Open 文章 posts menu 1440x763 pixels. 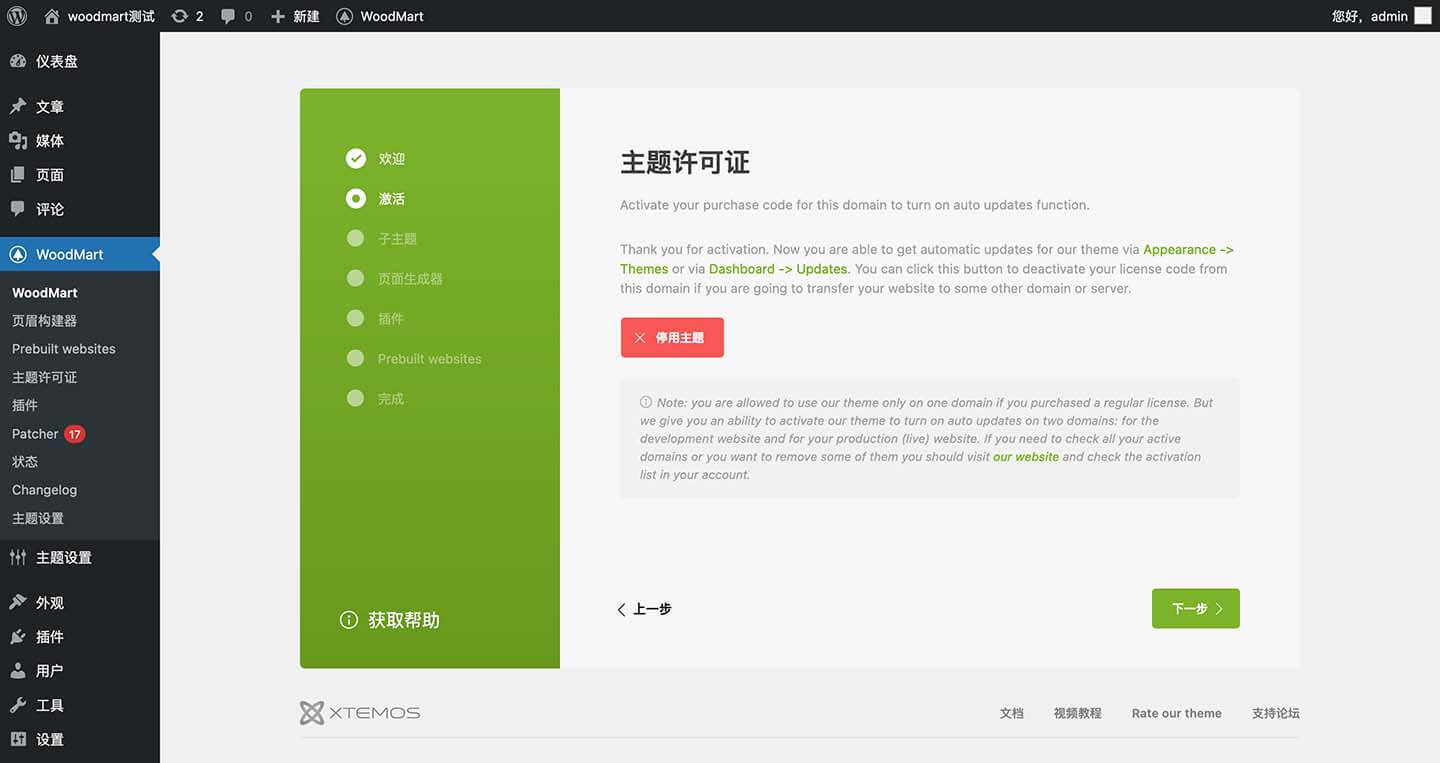pyautogui.click(x=80, y=107)
